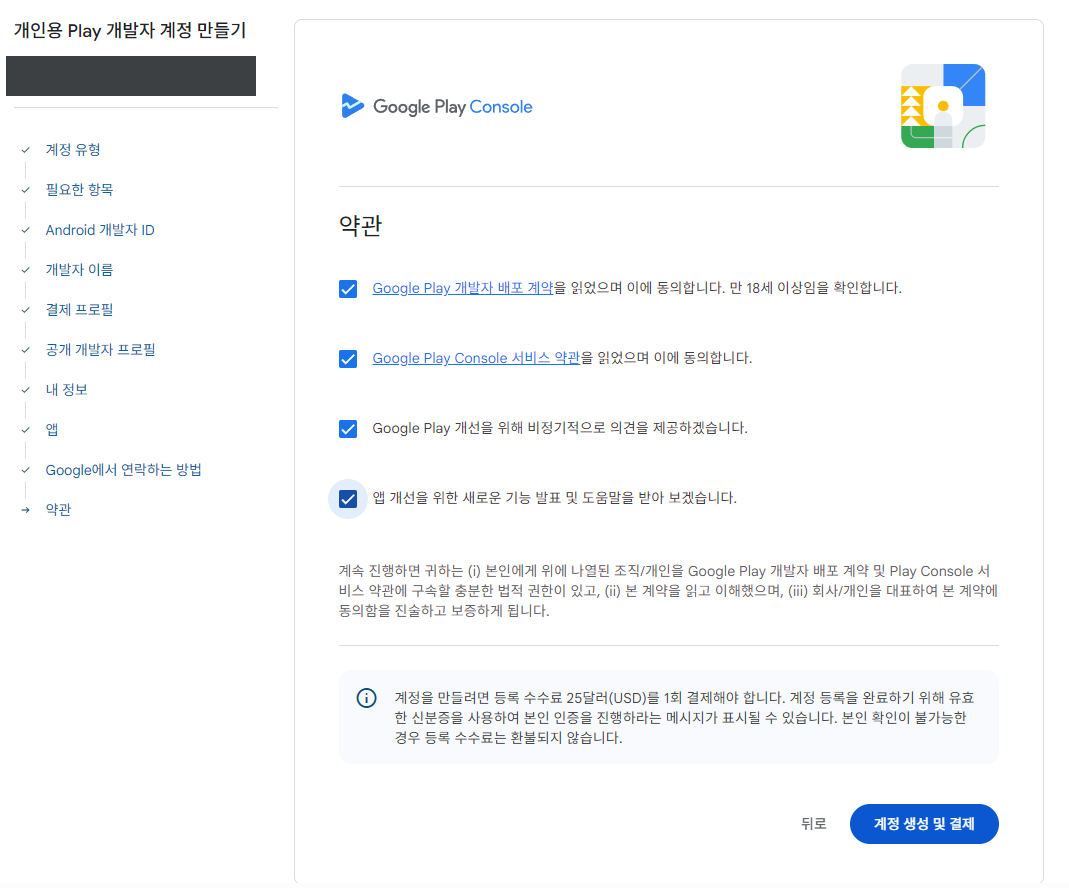Screen dimensions: 1069x888
Task: Click the colorful Play developer illustration
Action: (x=943, y=106)
